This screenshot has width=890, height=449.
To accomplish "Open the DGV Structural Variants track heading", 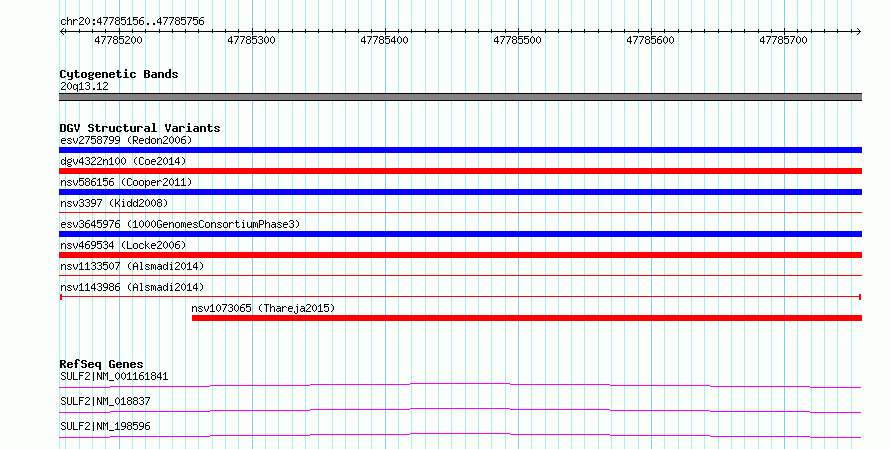I will click(140, 128).
